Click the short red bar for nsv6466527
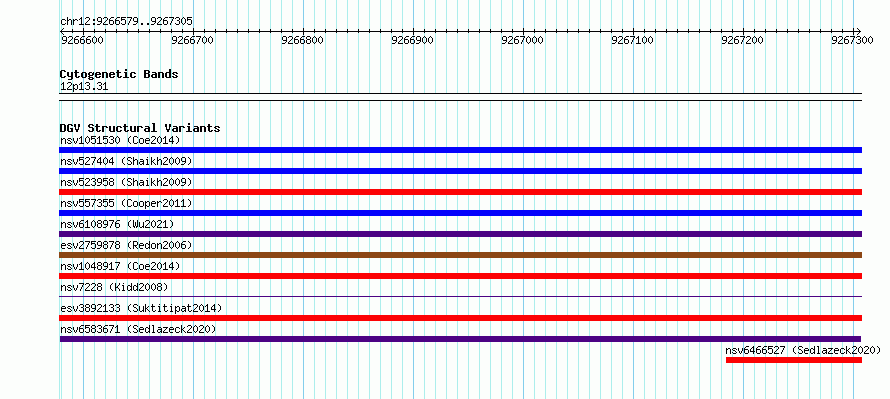Viewport: 890px width, 399px height. [x=794, y=360]
